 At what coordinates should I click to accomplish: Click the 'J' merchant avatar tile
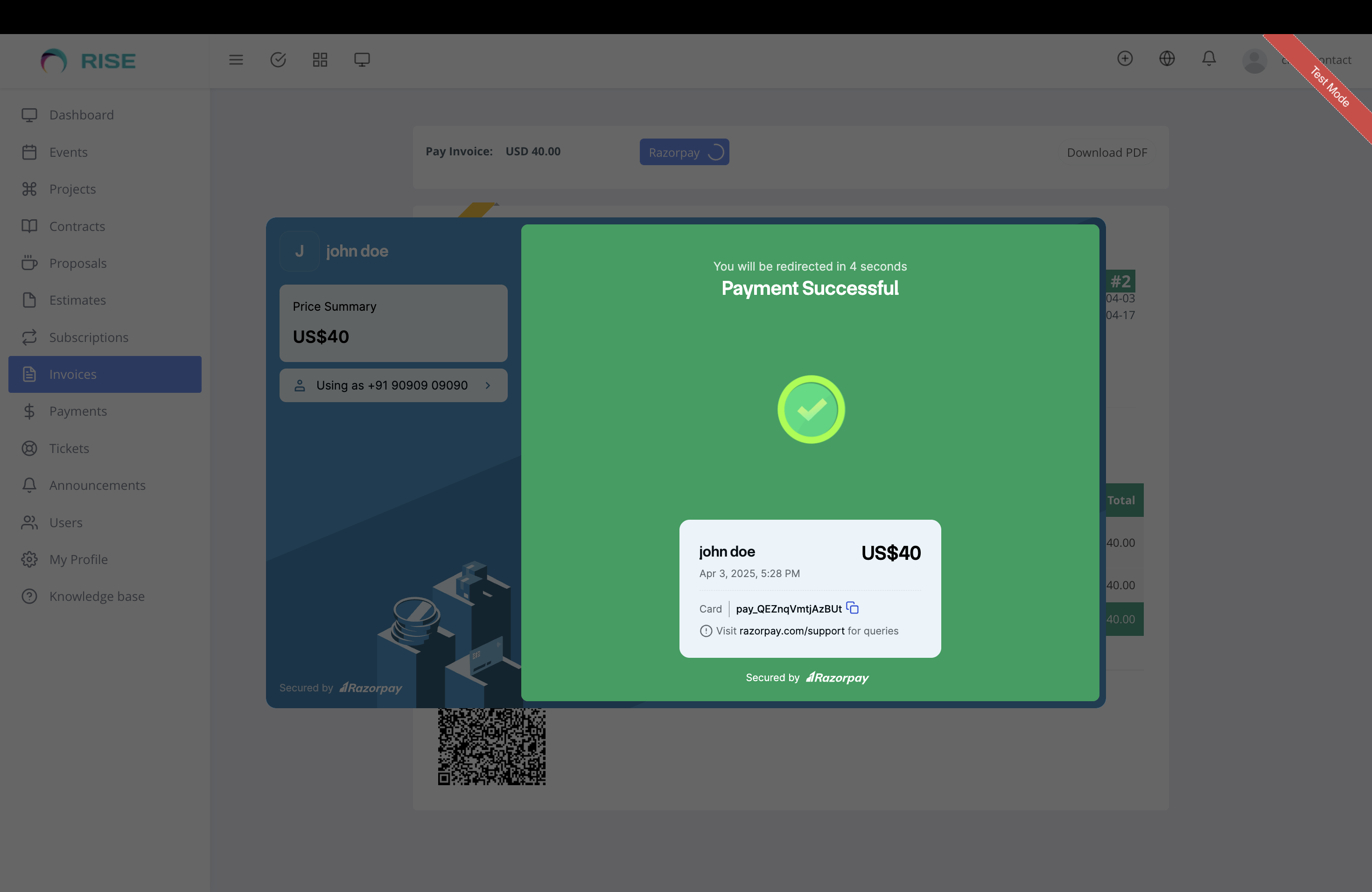click(x=299, y=251)
